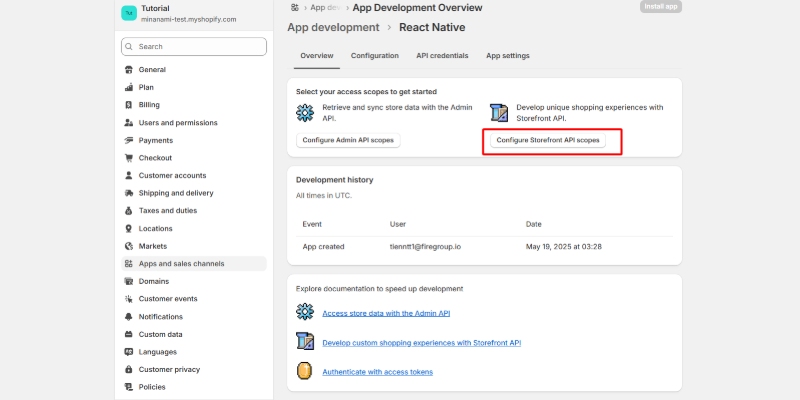Click the breadcrumb apps icon at top
Image resolution: width=800 pixels, height=400 pixels.
coord(294,8)
